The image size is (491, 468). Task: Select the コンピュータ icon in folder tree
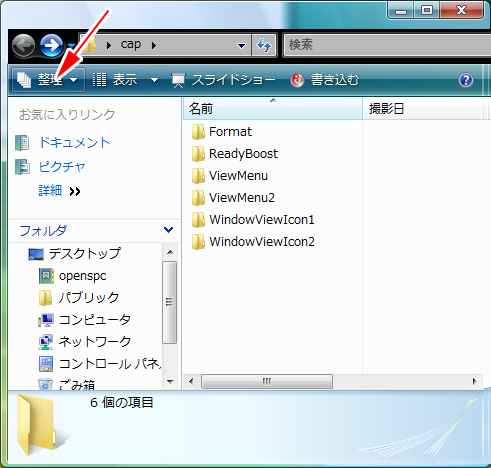pyautogui.click(x=46, y=320)
